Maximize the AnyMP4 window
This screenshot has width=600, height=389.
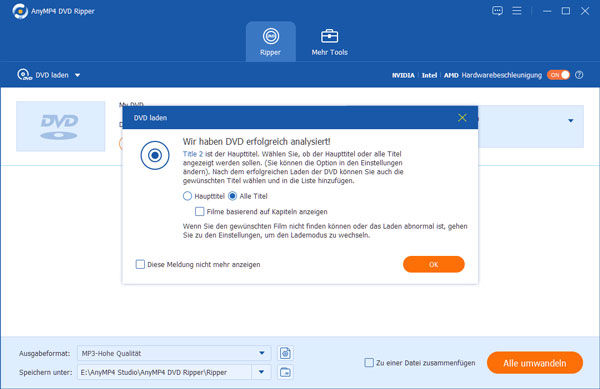click(566, 11)
